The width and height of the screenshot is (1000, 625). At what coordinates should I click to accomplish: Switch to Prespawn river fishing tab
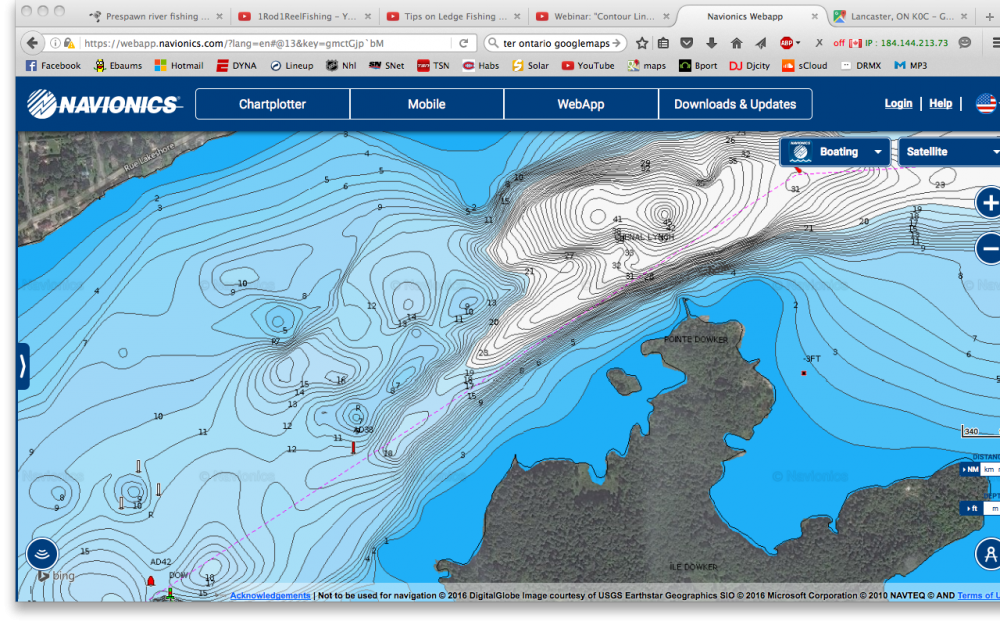point(157,16)
